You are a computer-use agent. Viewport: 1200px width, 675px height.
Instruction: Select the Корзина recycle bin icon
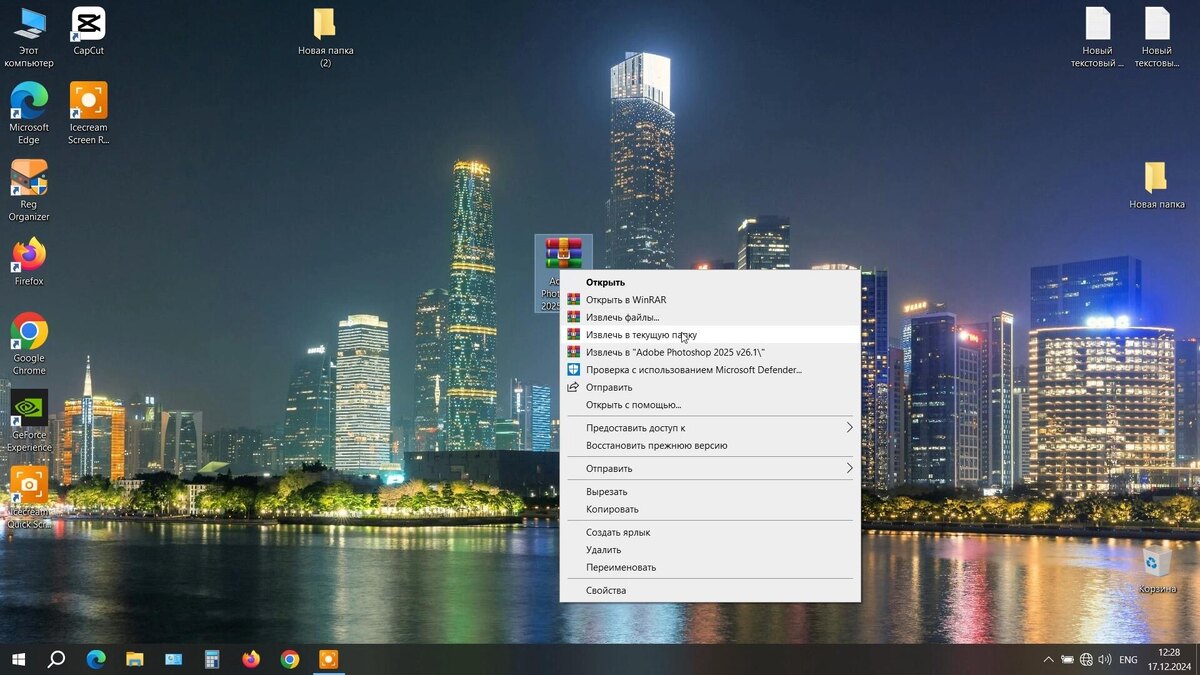pos(1157,569)
